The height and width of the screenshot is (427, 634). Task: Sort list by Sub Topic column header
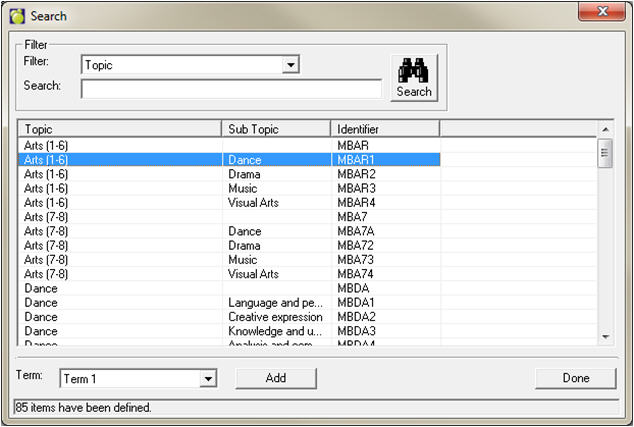(x=276, y=129)
